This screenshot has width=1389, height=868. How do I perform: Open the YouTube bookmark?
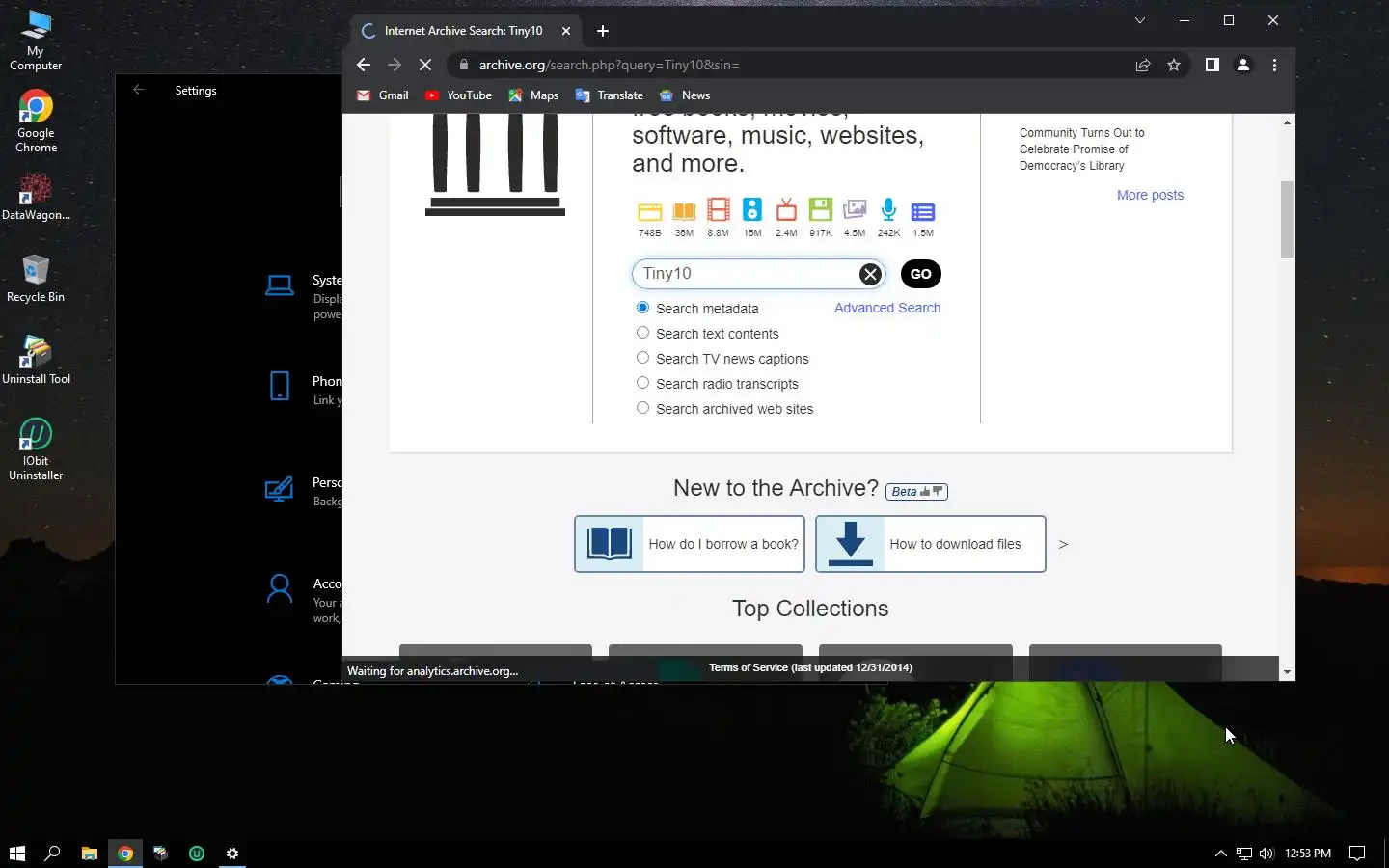458,95
